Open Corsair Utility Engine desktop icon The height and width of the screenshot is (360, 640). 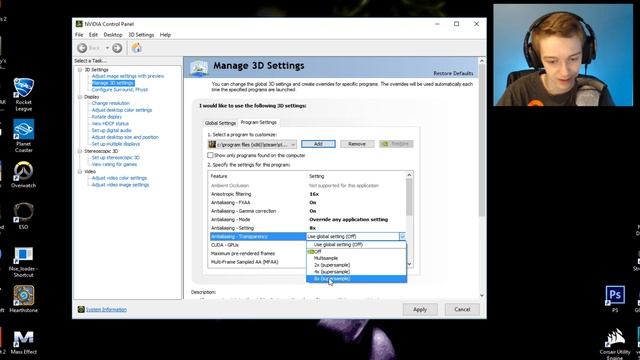[x=615, y=343]
